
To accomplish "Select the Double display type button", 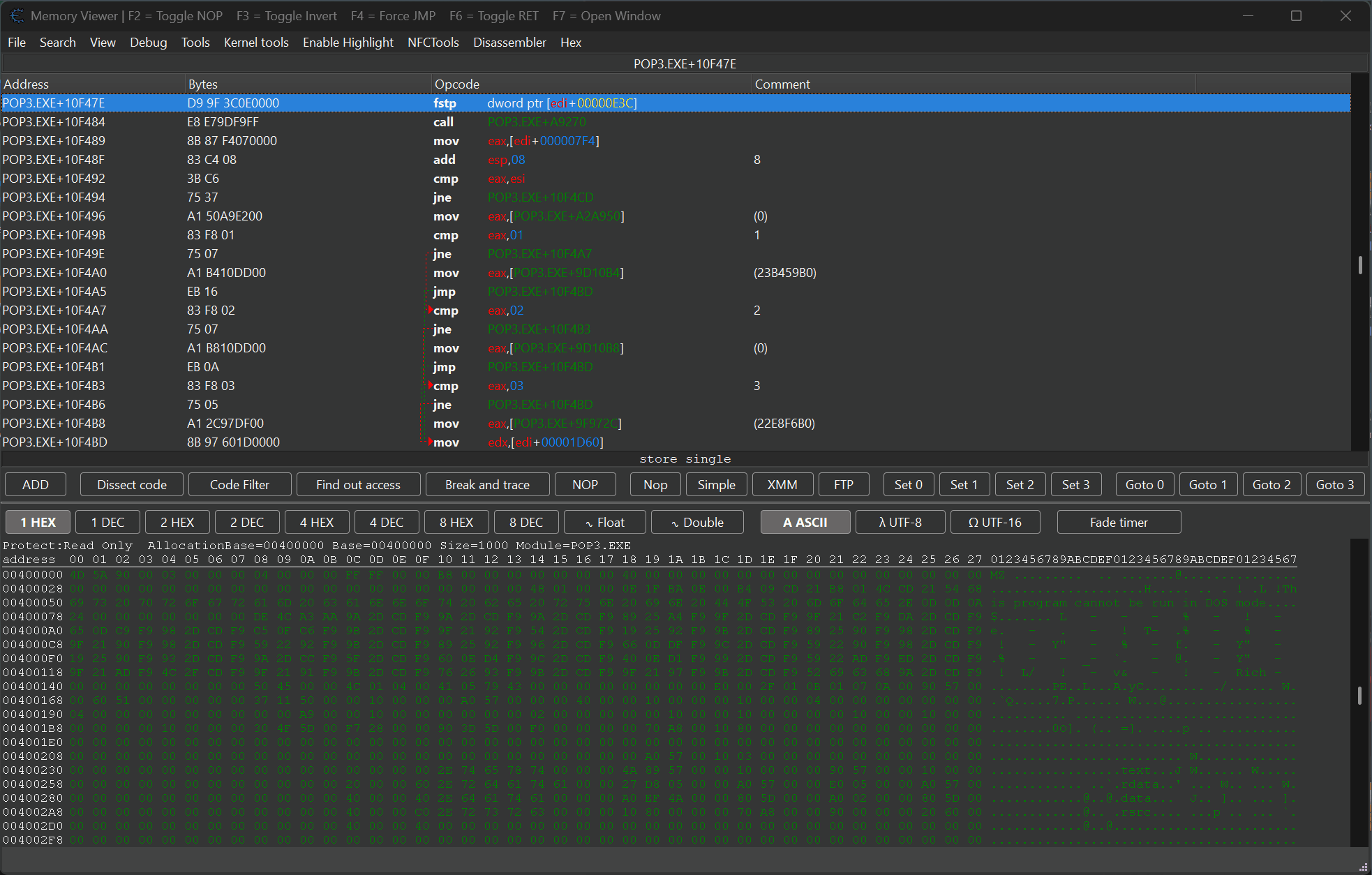I will [x=697, y=522].
